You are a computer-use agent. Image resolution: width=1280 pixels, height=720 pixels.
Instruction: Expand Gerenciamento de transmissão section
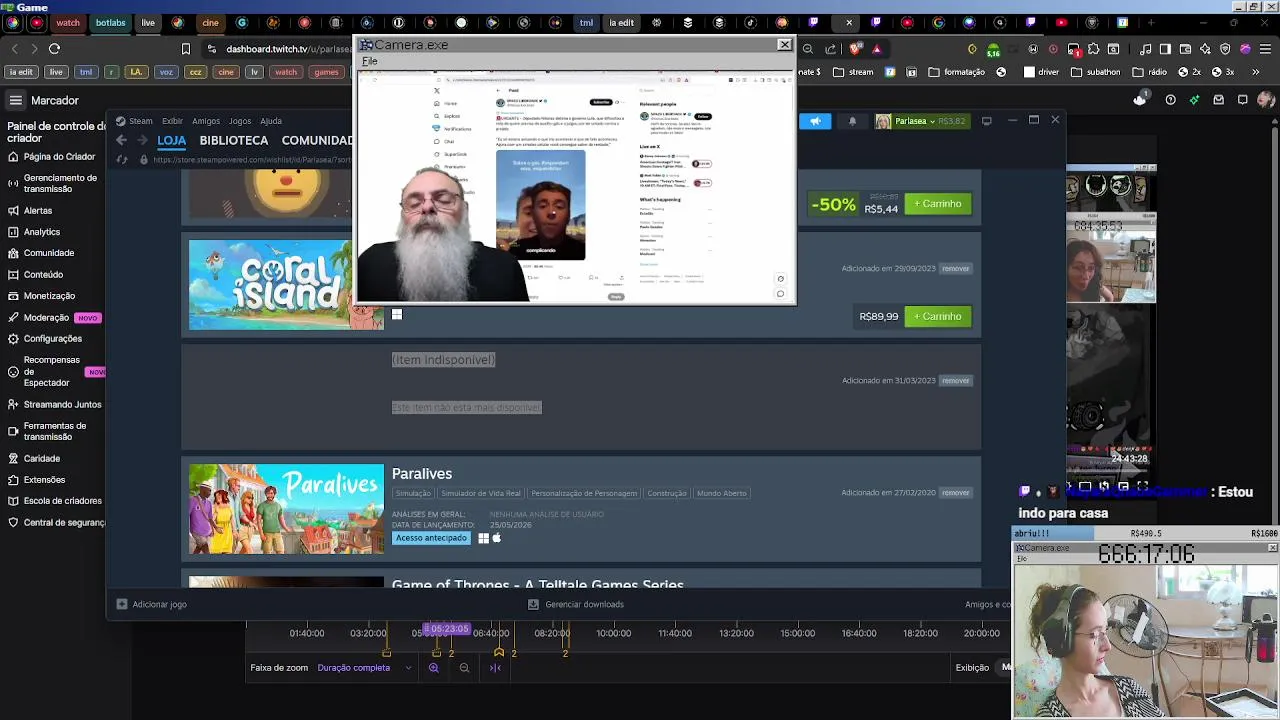[52, 183]
